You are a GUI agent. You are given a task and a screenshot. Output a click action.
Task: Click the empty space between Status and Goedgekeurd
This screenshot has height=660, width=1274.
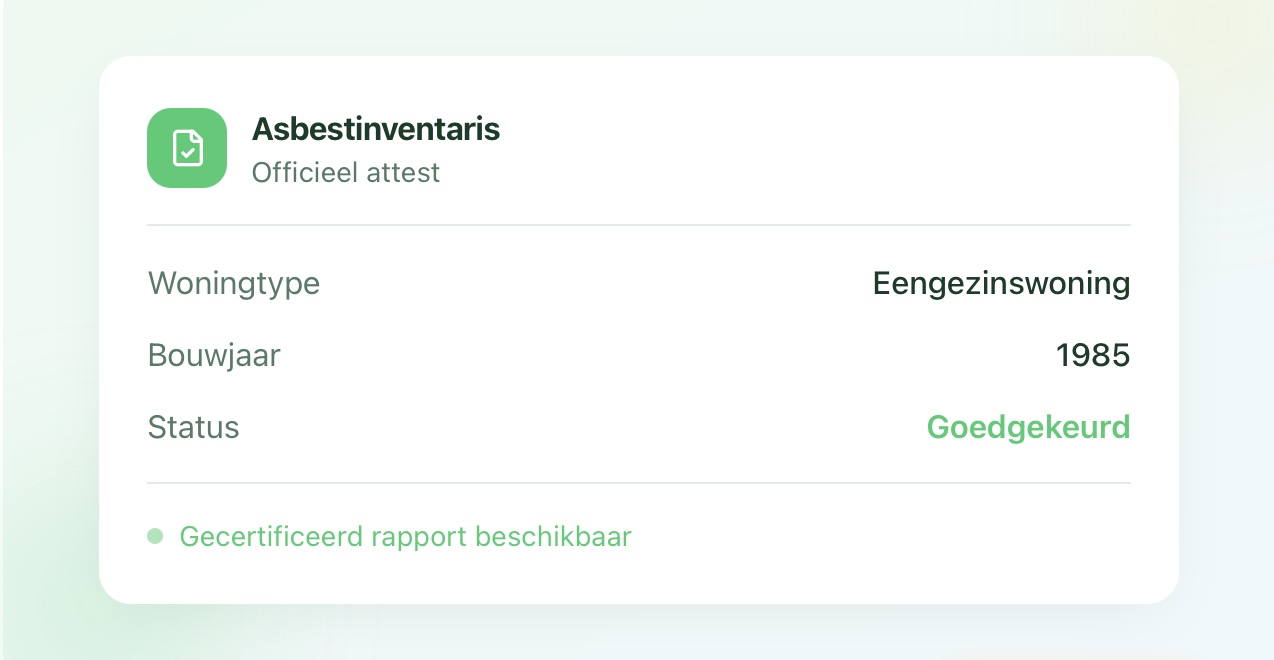(x=580, y=428)
